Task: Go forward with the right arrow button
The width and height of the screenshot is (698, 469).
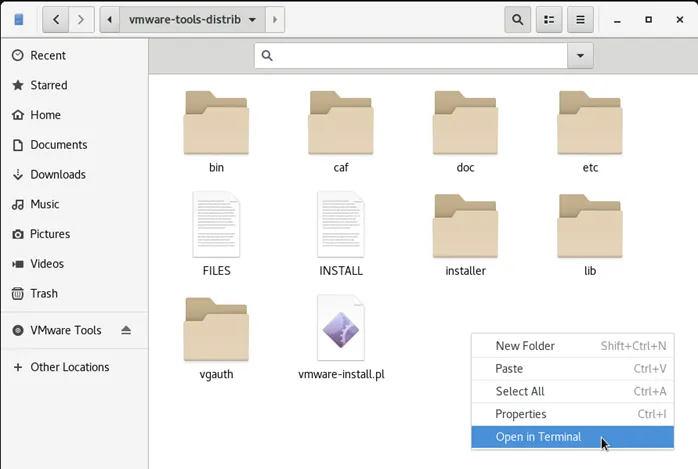Action: (81, 20)
